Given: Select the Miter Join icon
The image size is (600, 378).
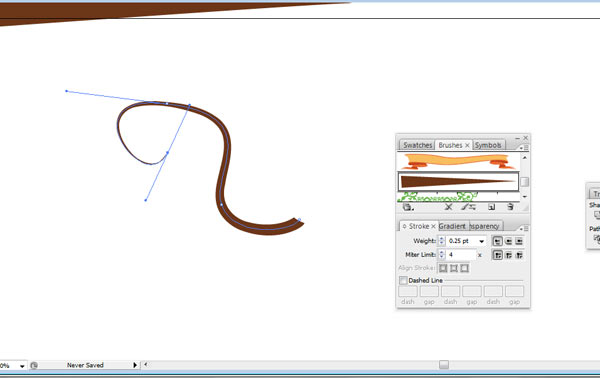Looking at the screenshot, I should (497, 255).
